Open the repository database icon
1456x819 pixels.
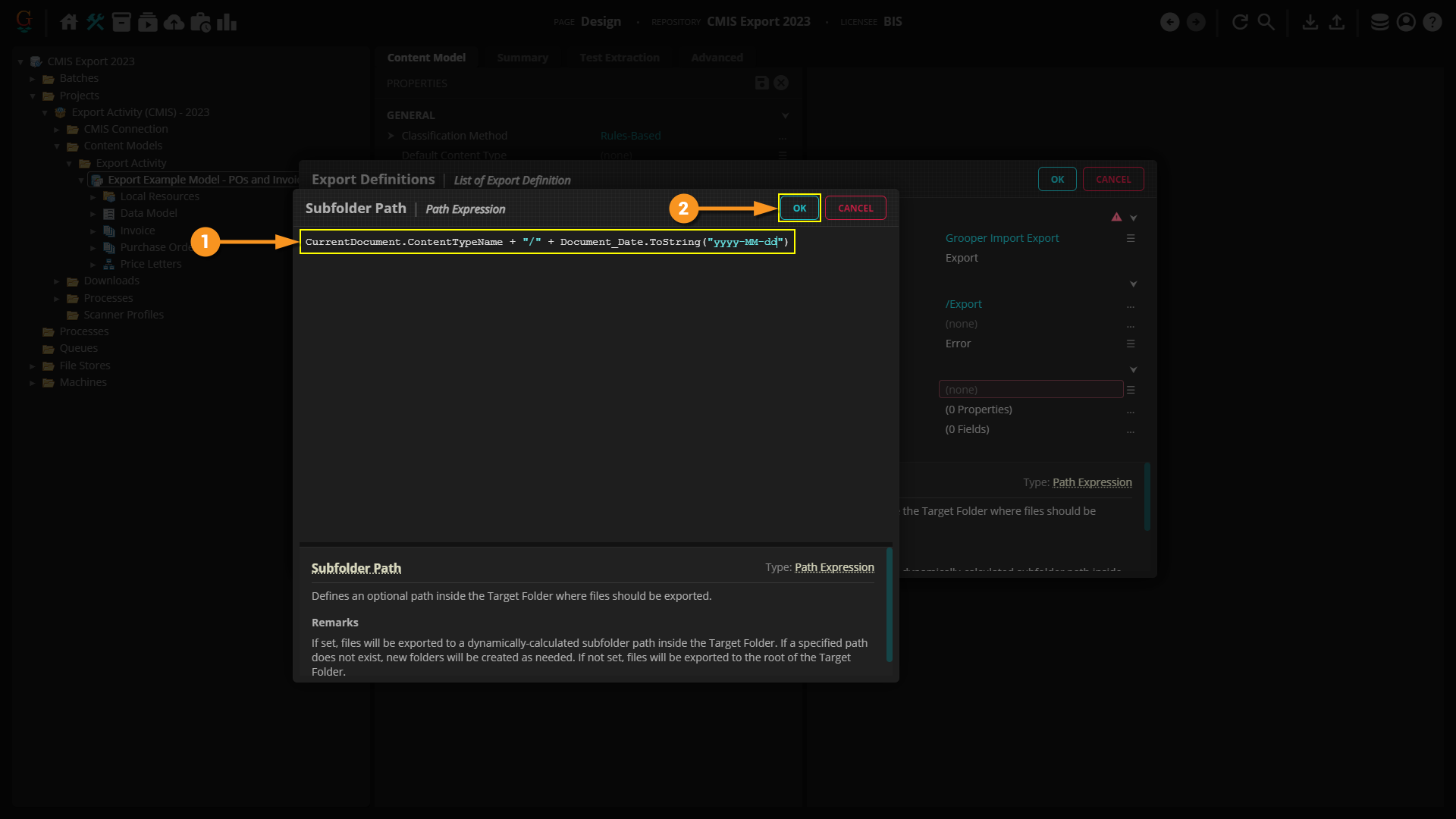click(x=1379, y=22)
